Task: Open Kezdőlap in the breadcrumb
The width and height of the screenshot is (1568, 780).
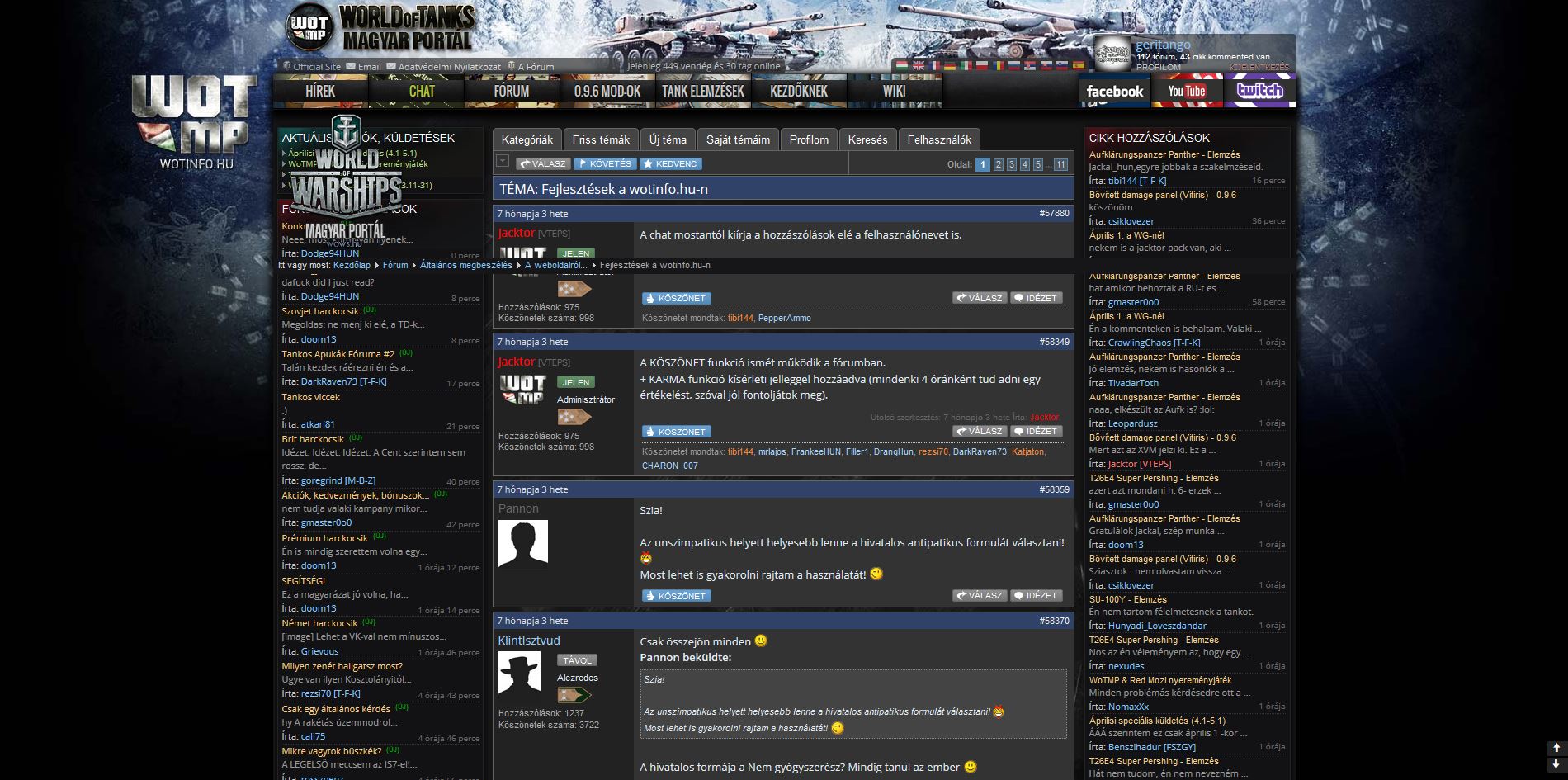Action: pos(352,265)
